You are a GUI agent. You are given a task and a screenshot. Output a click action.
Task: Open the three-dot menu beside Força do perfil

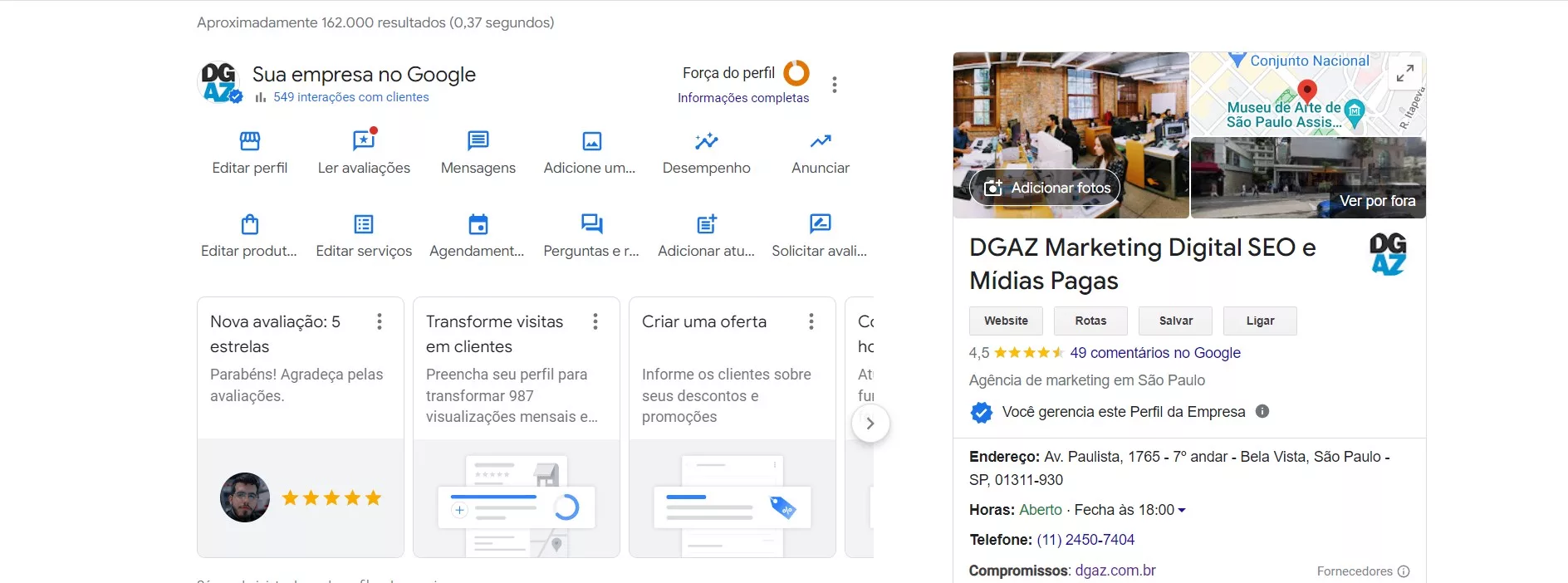(835, 85)
